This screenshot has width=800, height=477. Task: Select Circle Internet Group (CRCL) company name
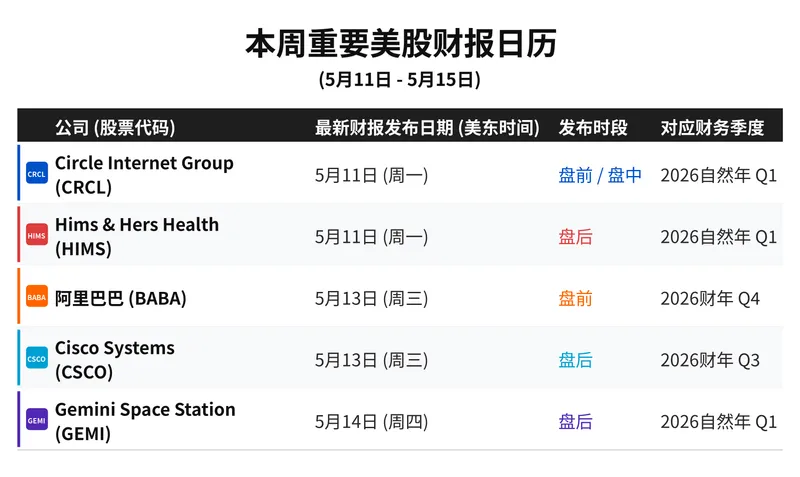point(144,175)
